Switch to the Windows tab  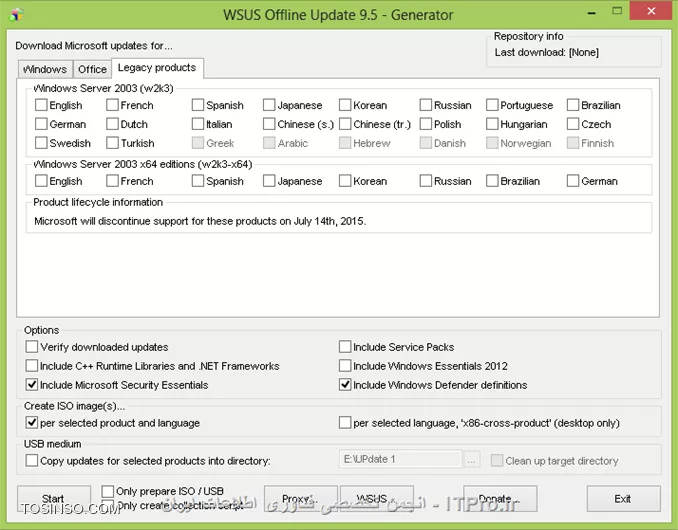pos(45,69)
